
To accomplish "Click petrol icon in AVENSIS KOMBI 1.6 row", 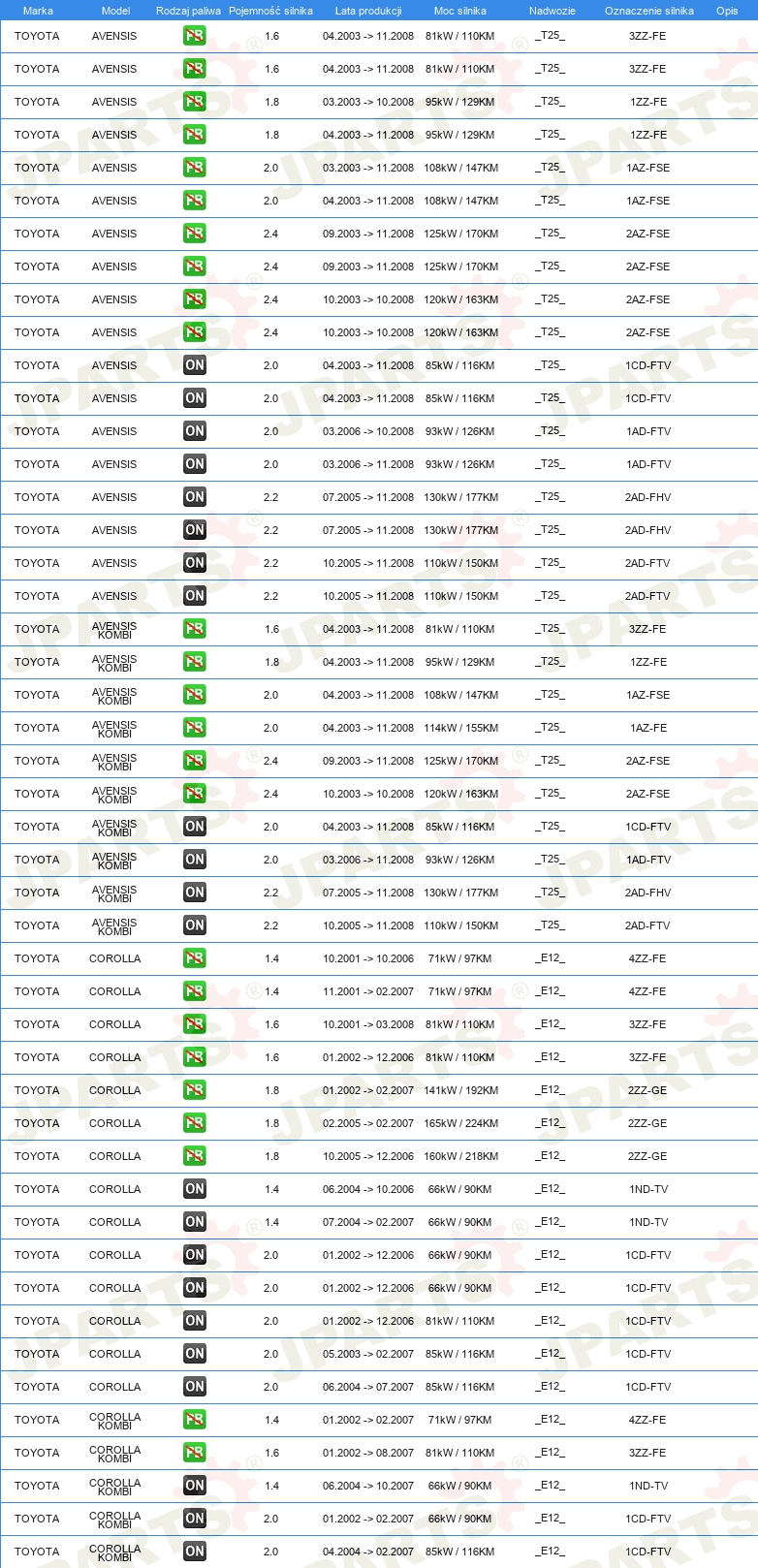I will tap(195, 629).
